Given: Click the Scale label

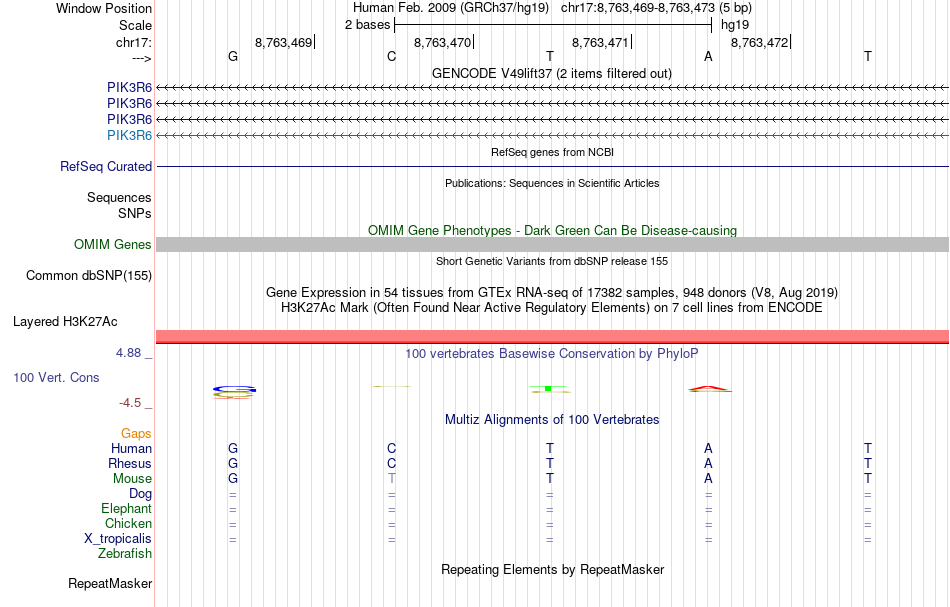Looking at the screenshot, I should pos(135,25).
